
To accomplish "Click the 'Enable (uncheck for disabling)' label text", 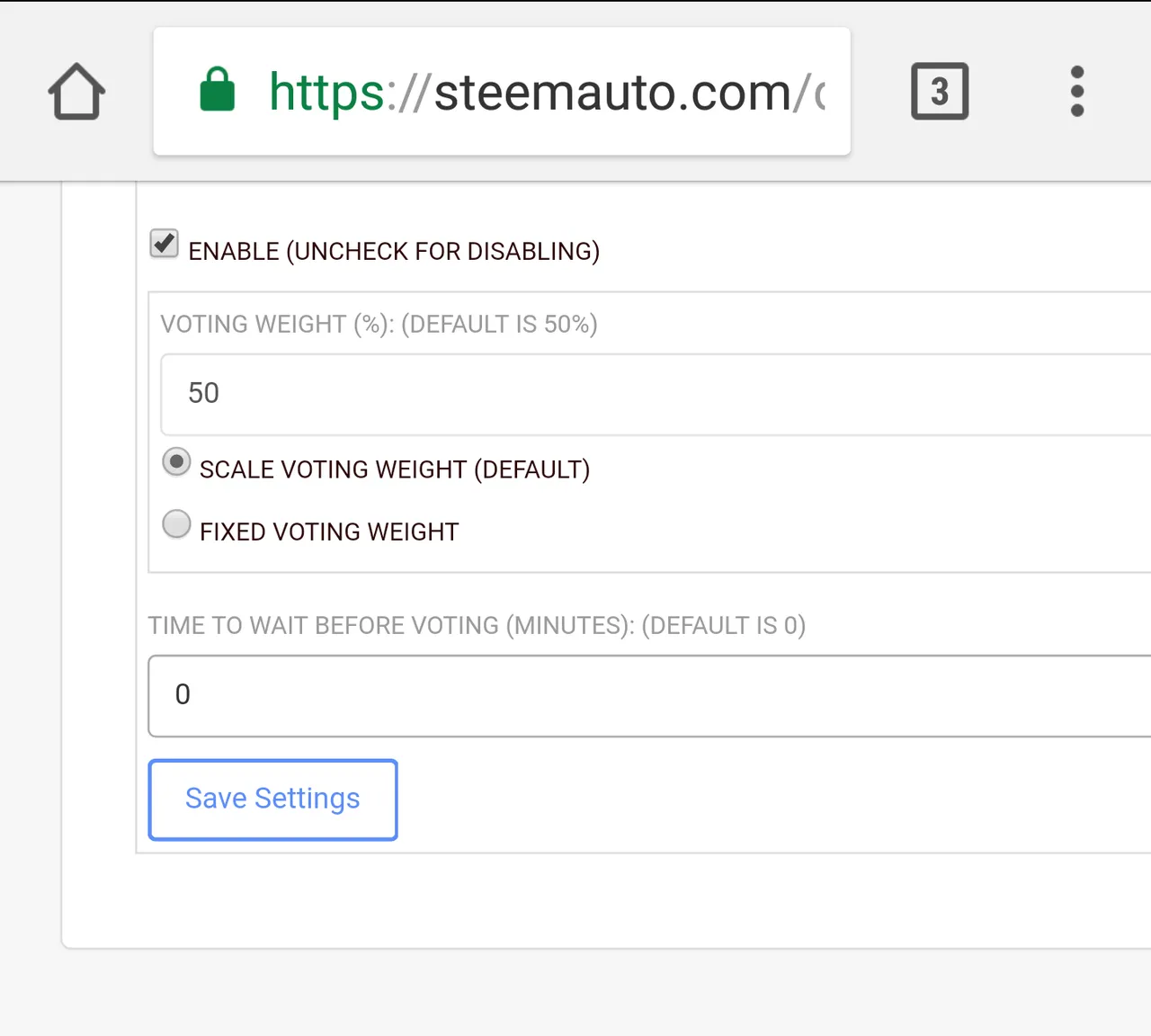I will point(394,251).
